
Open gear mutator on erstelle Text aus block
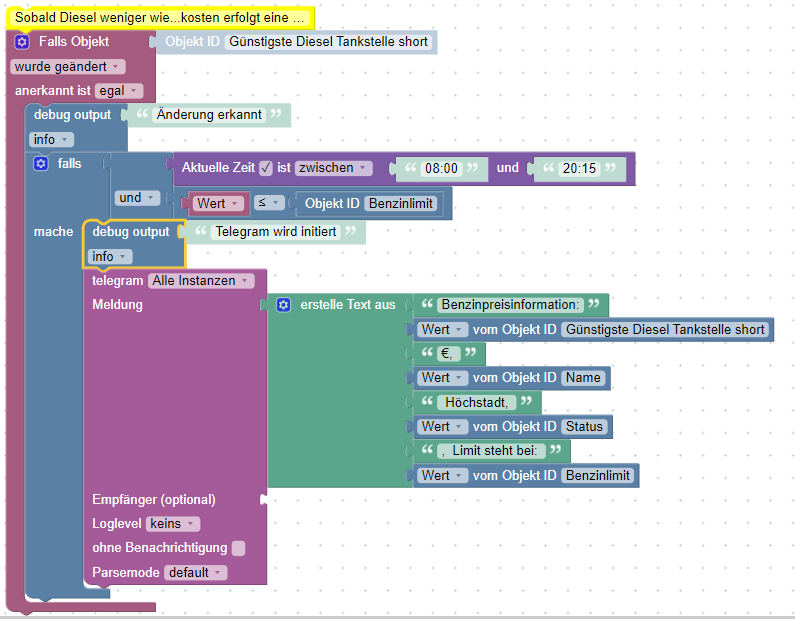[x=283, y=305]
